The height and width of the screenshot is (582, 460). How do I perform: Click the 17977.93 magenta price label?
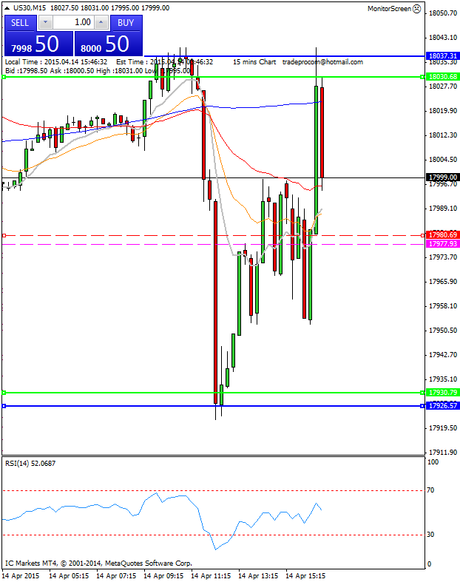pos(443,244)
